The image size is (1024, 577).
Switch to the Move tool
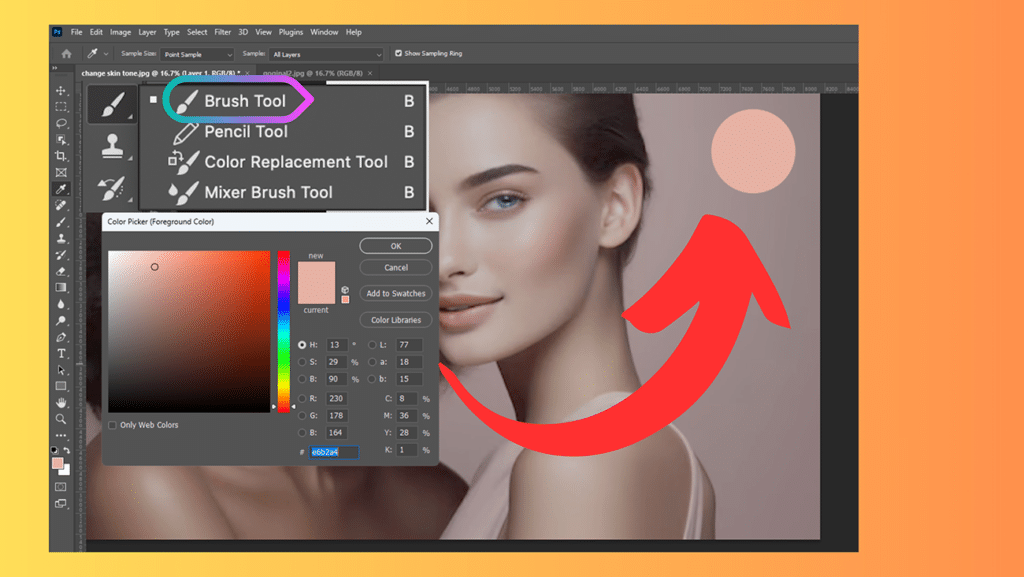[x=62, y=91]
